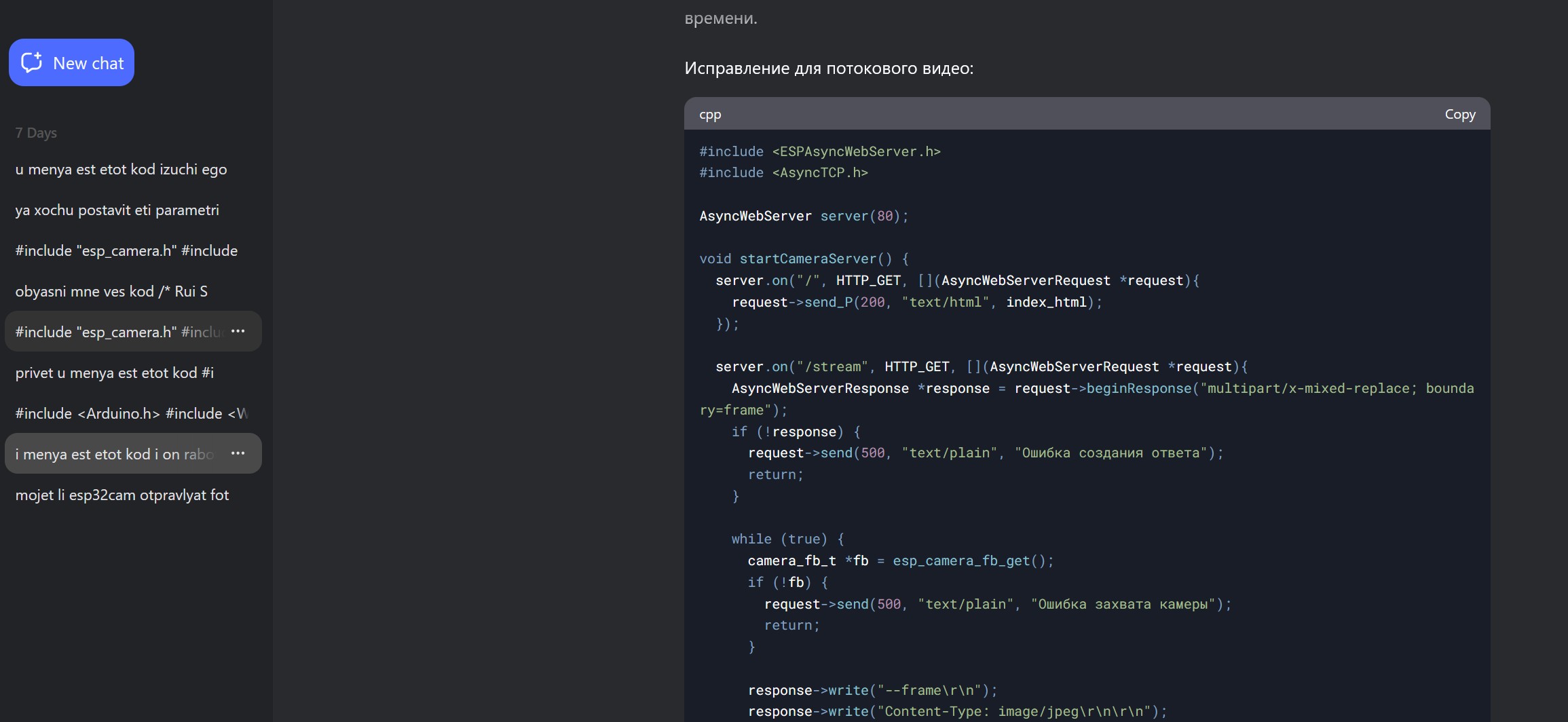Image resolution: width=1568 pixels, height=722 pixels.
Task: Click code line '#include <ESPAsyncWebServer.h>'
Action: coord(820,151)
